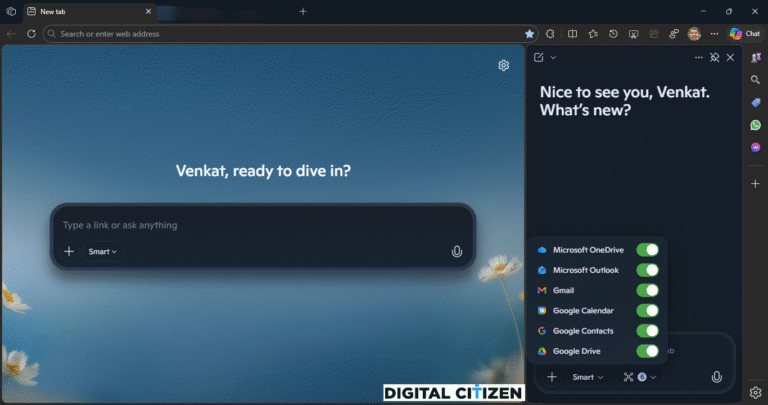Go back using the back arrow
The height and width of the screenshot is (405, 768).
click(x=11, y=34)
